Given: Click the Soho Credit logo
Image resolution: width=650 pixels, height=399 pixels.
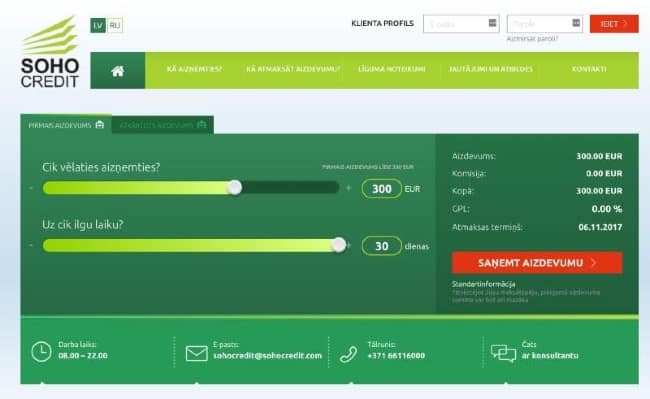Looking at the screenshot, I should click(50, 52).
